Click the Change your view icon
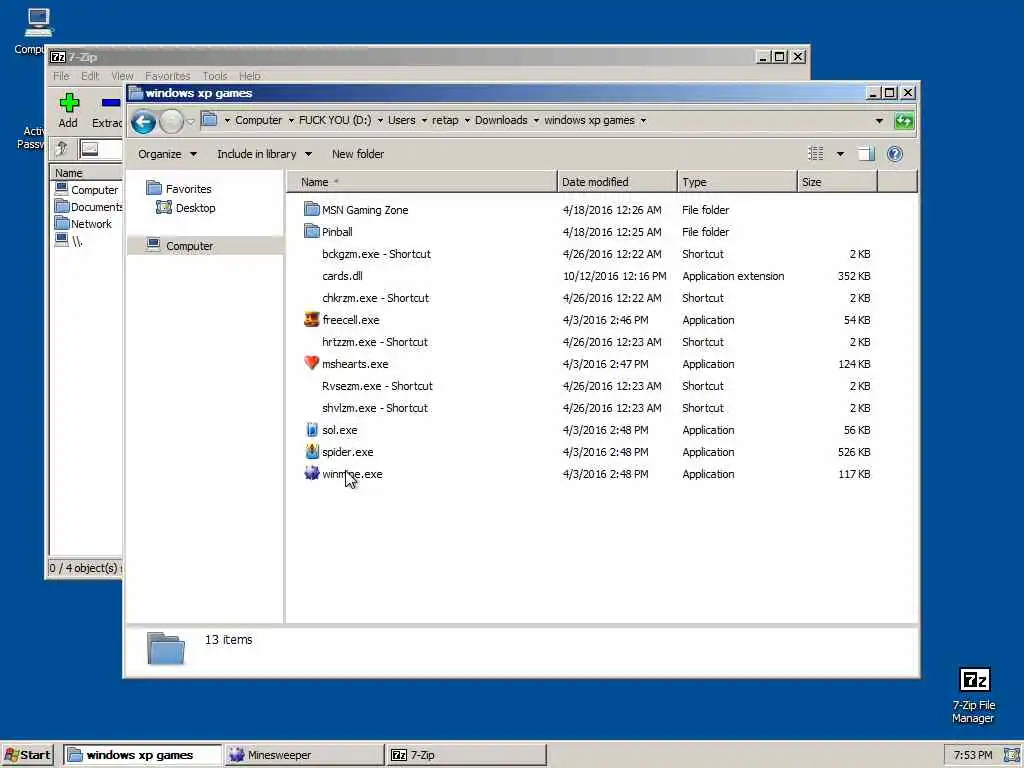 (816, 153)
